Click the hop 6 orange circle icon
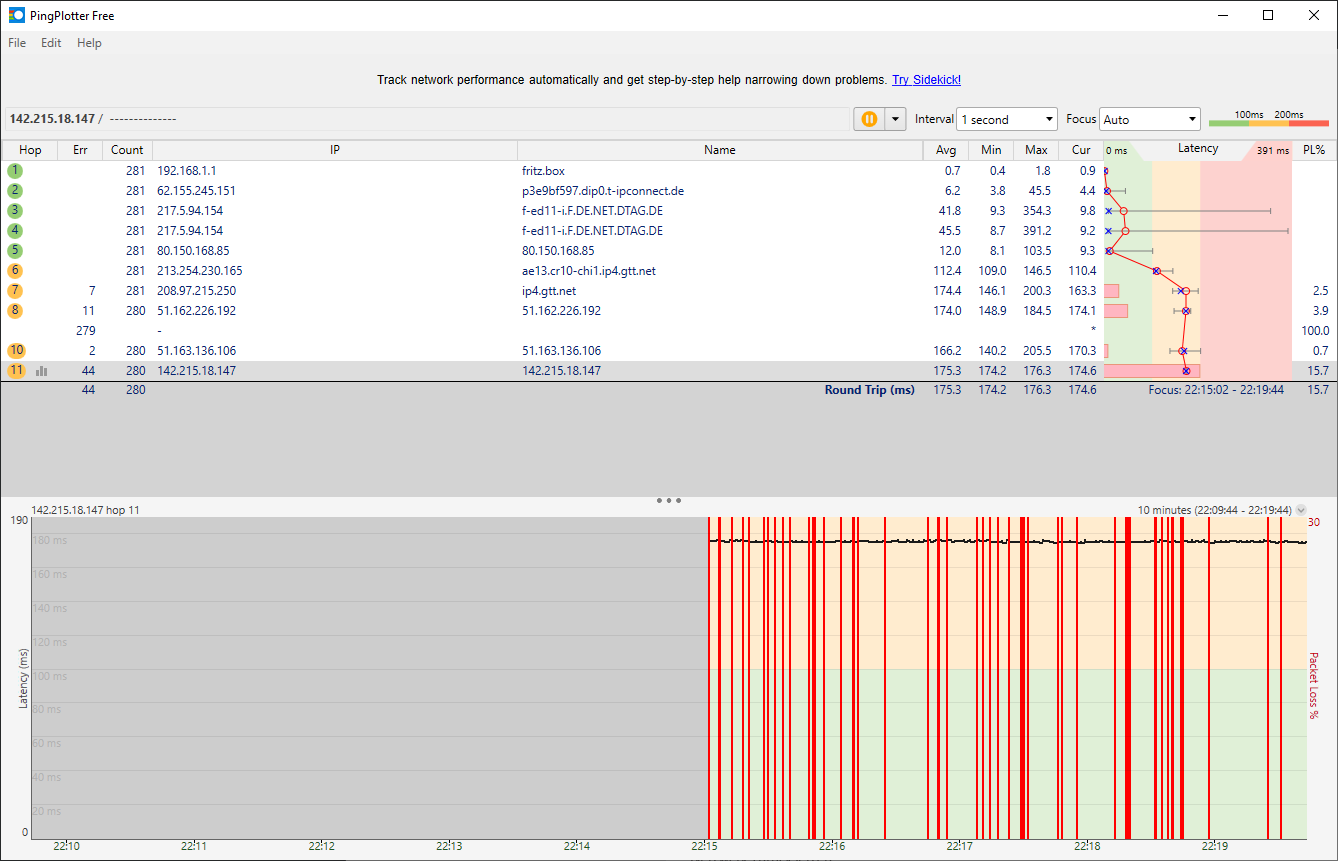 click(x=15, y=271)
